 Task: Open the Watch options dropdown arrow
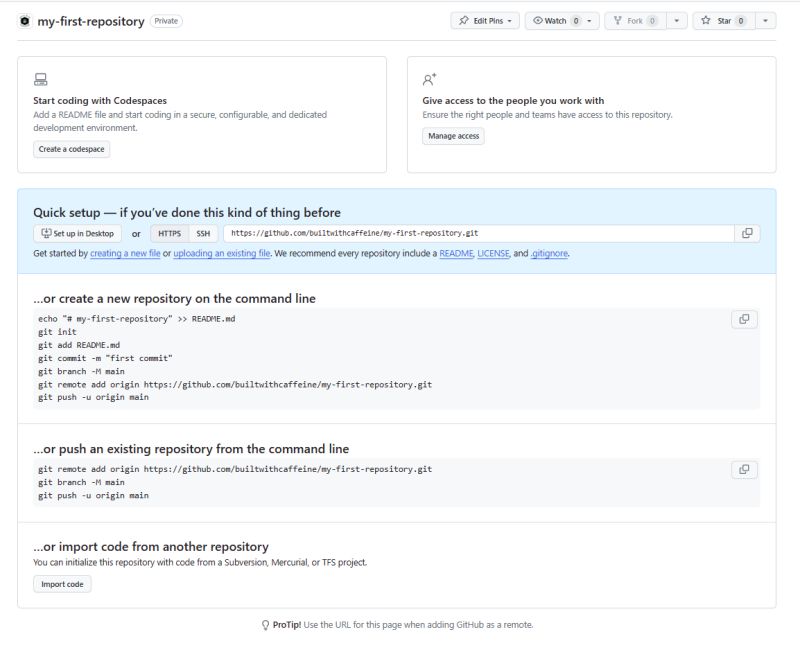click(x=591, y=20)
